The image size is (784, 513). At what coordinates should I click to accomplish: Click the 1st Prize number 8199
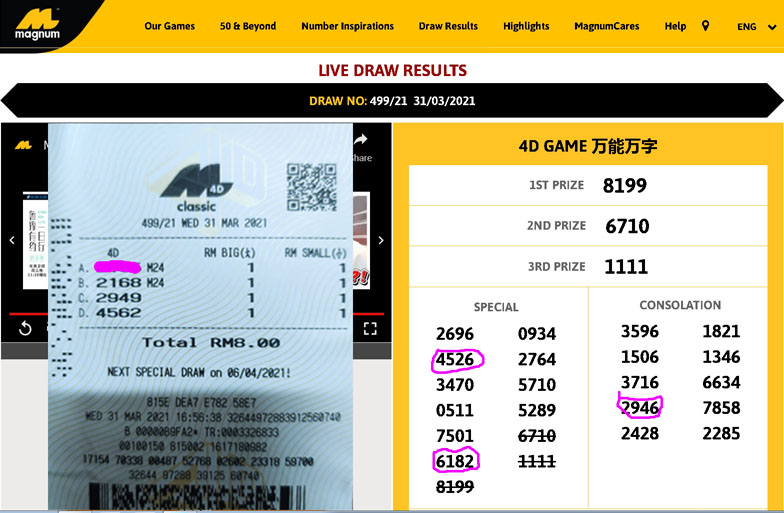click(x=625, y=185)
